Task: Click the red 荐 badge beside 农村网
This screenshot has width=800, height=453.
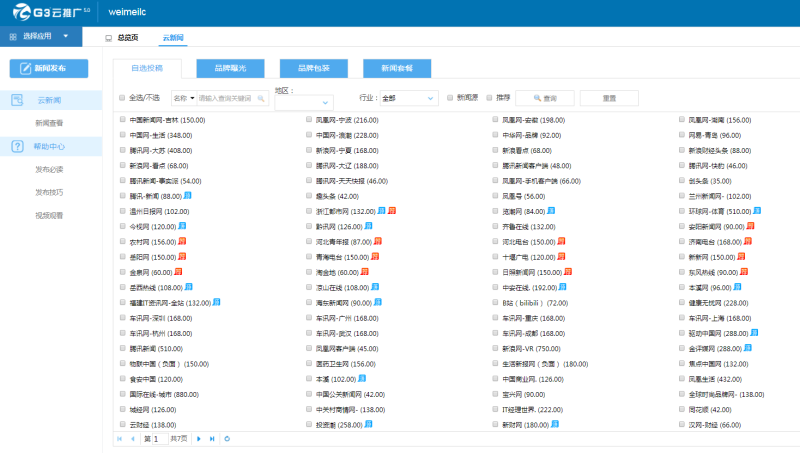Action: [x=182, y=241]
